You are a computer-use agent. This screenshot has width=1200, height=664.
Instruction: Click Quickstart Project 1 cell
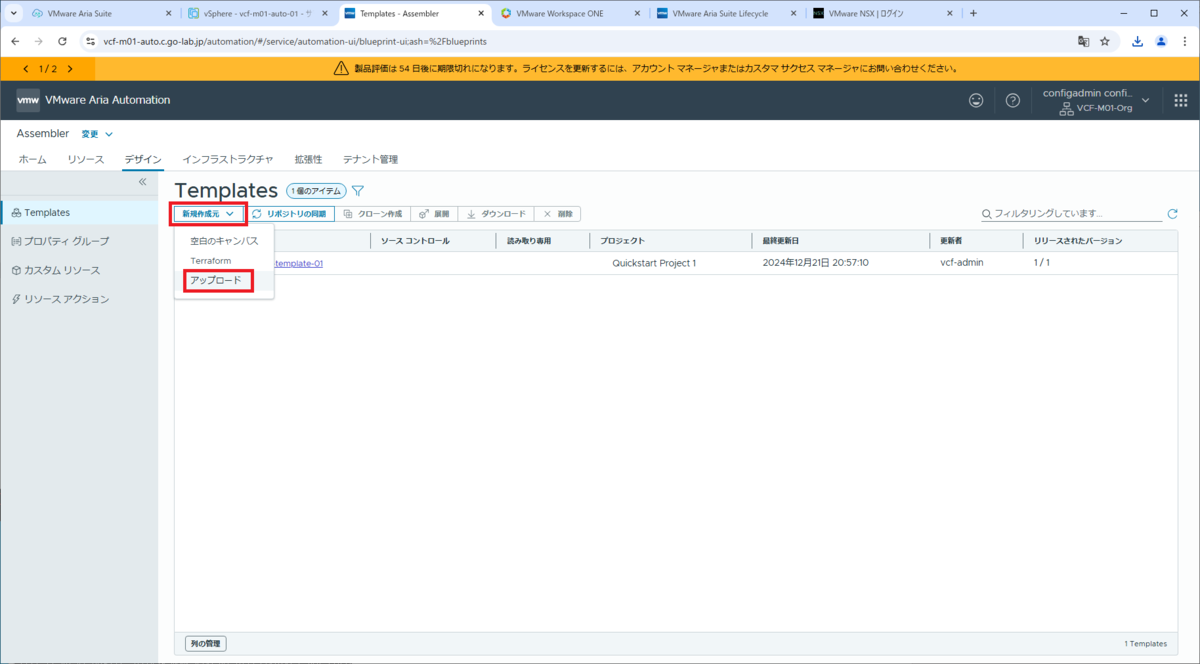tap(654, 263)
